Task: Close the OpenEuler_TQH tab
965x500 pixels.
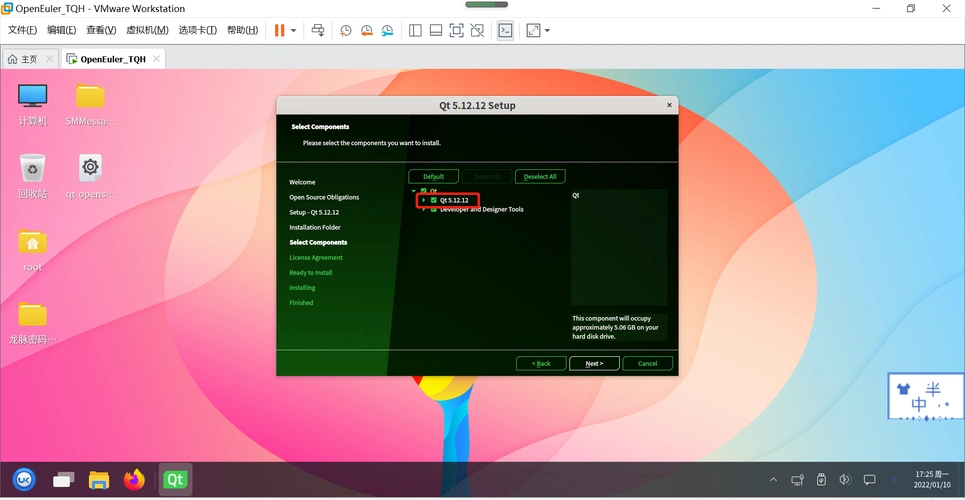Action: point(156,59)
